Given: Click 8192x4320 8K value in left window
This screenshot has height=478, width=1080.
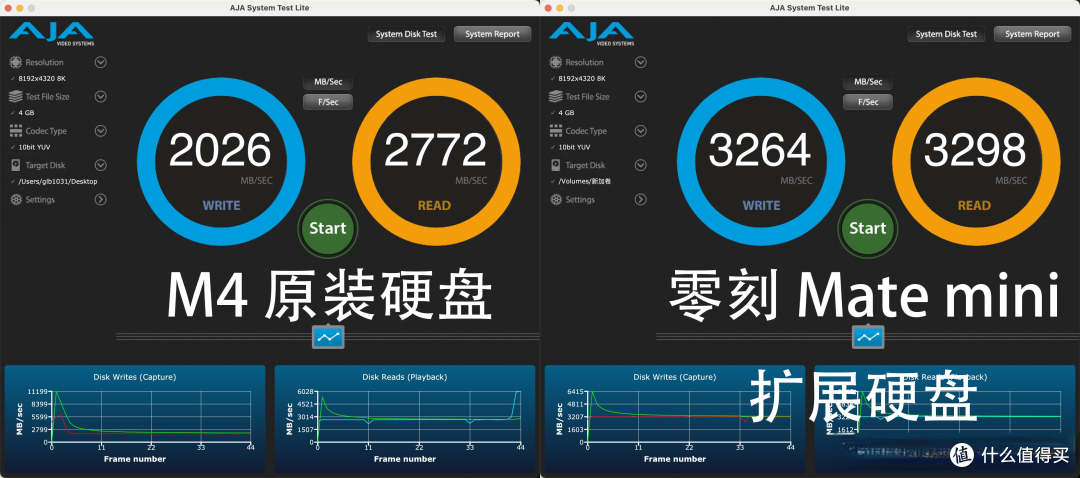Looking at the screenshot, I should 42,79.
